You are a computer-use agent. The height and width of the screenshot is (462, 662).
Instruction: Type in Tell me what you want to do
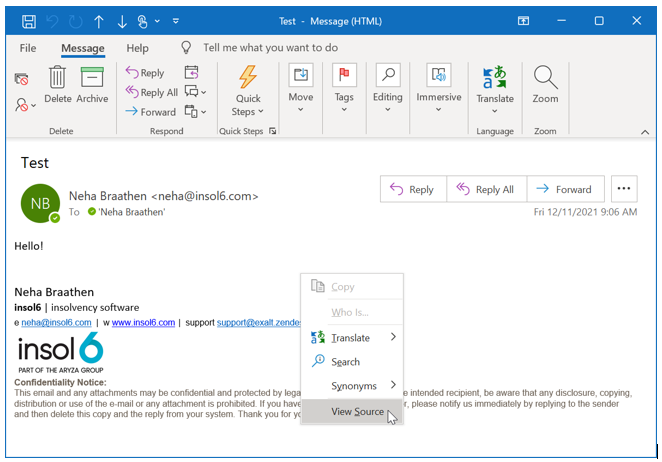click(270, 48)
